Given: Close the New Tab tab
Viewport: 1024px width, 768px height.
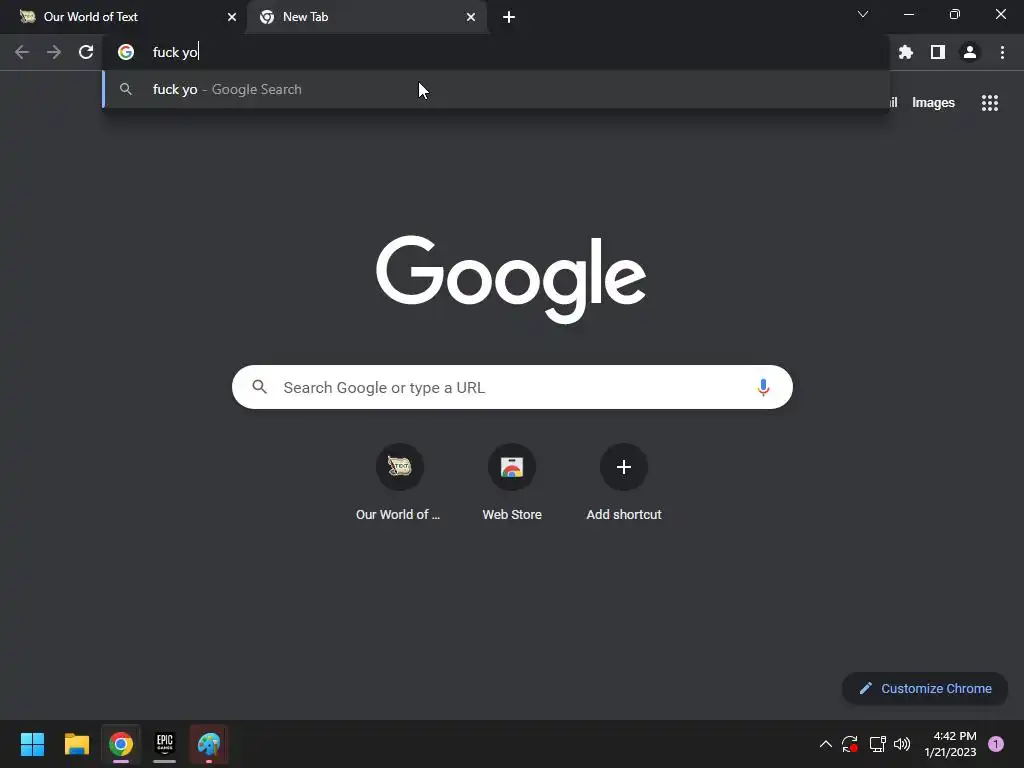Looking at the screenshot, I should (x=471, y=17).
